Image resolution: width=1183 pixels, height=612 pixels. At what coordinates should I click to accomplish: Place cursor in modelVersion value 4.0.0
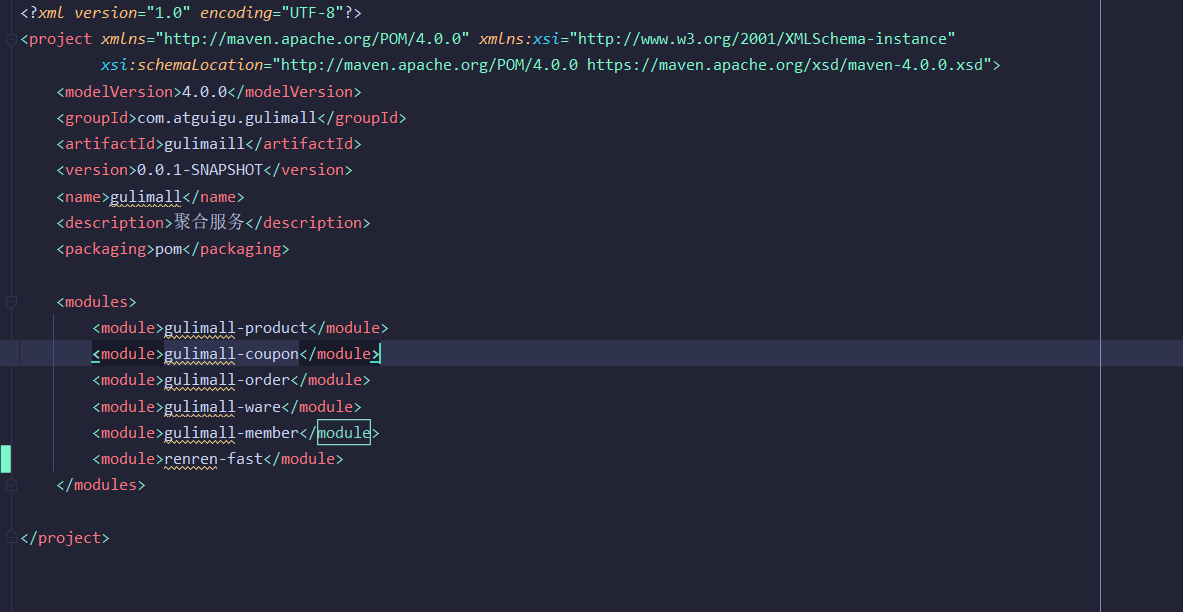tap(204, 92)
